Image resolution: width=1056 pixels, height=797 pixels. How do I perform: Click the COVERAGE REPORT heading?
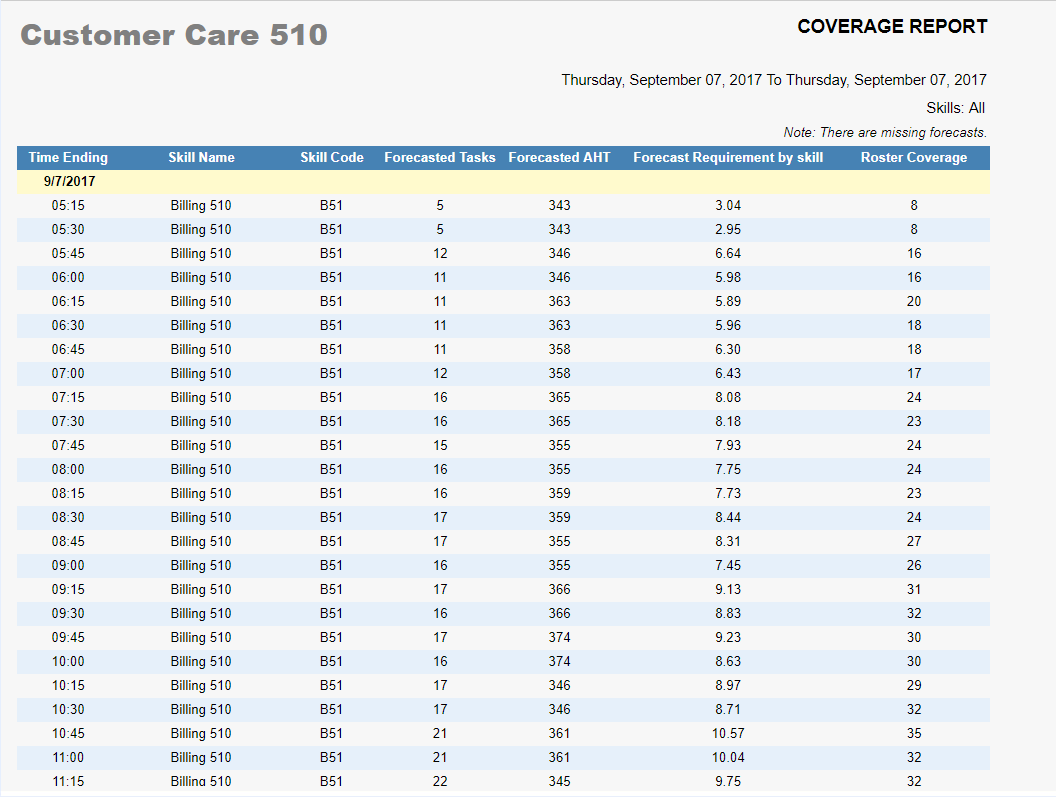(x=892, y=27)
